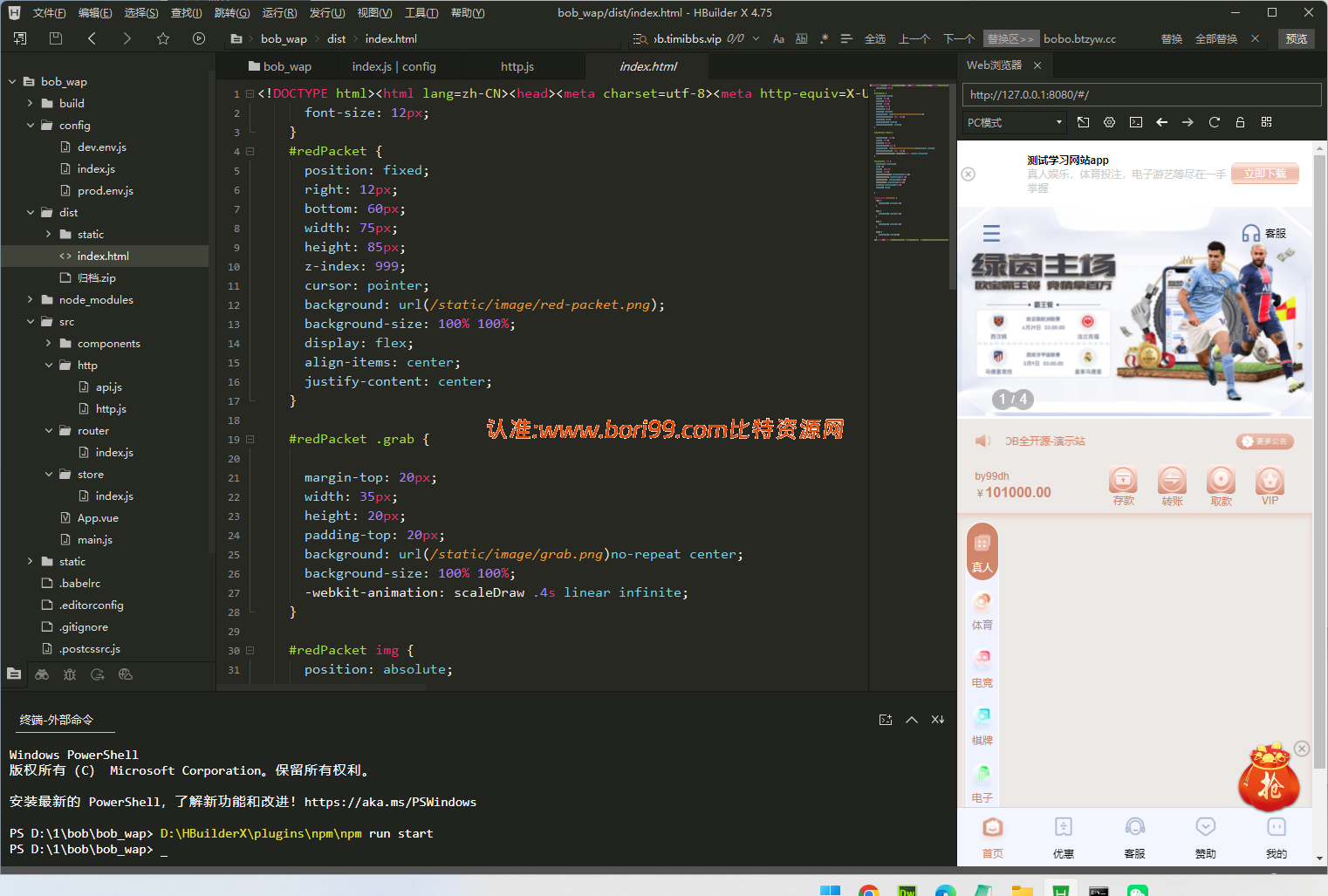Image resolution: width=1328 pixels, height=896 pixels.
Task: Collapse the bob_wap project root
Action: pos(12,82)
